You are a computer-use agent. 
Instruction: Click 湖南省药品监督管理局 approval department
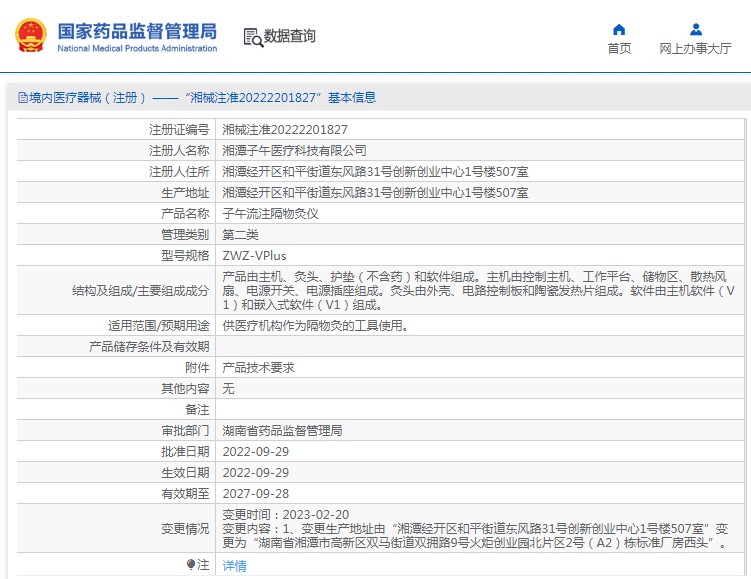point(282,431)
